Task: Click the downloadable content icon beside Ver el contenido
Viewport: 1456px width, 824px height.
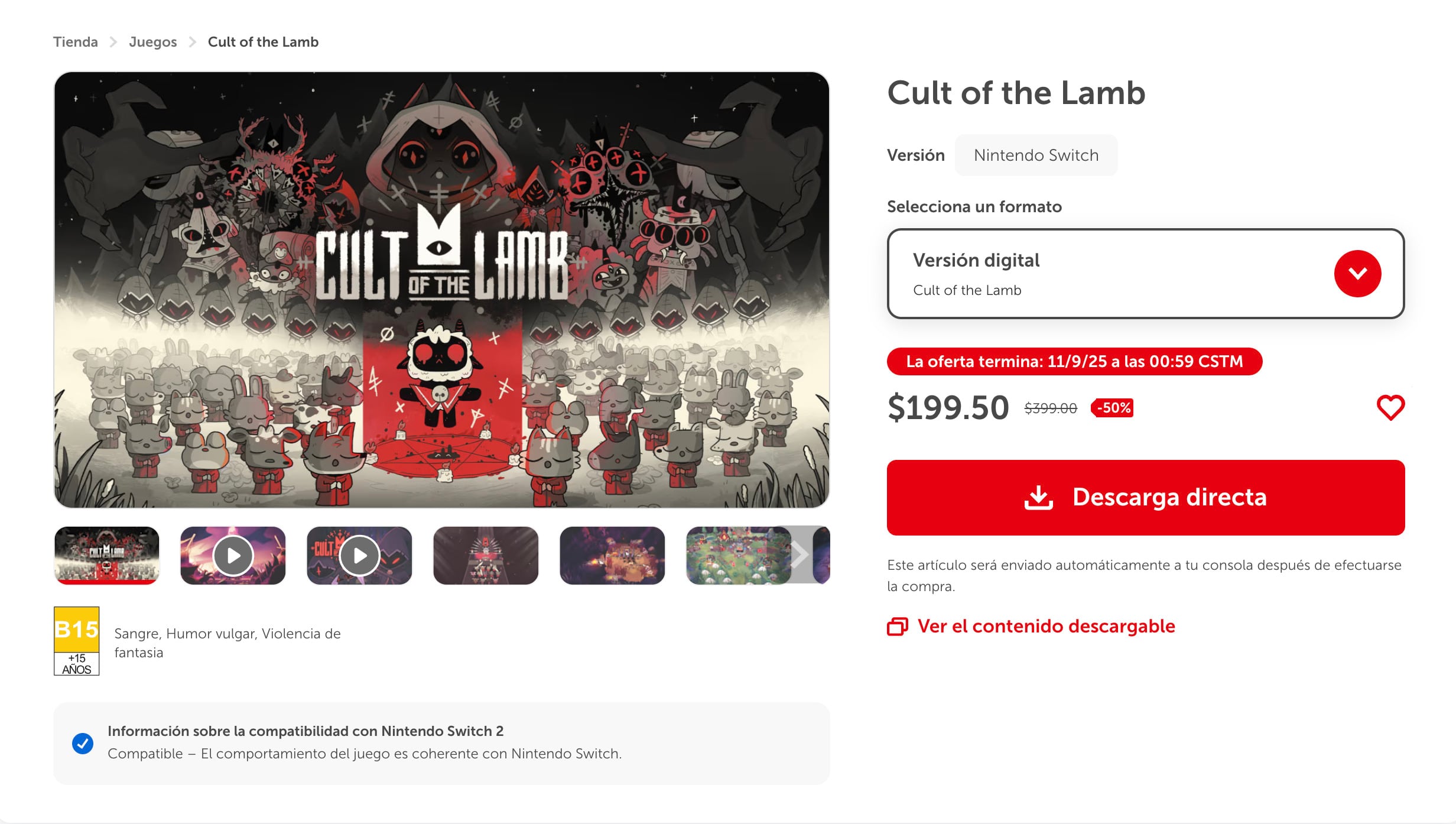Action: pos(897,627)
